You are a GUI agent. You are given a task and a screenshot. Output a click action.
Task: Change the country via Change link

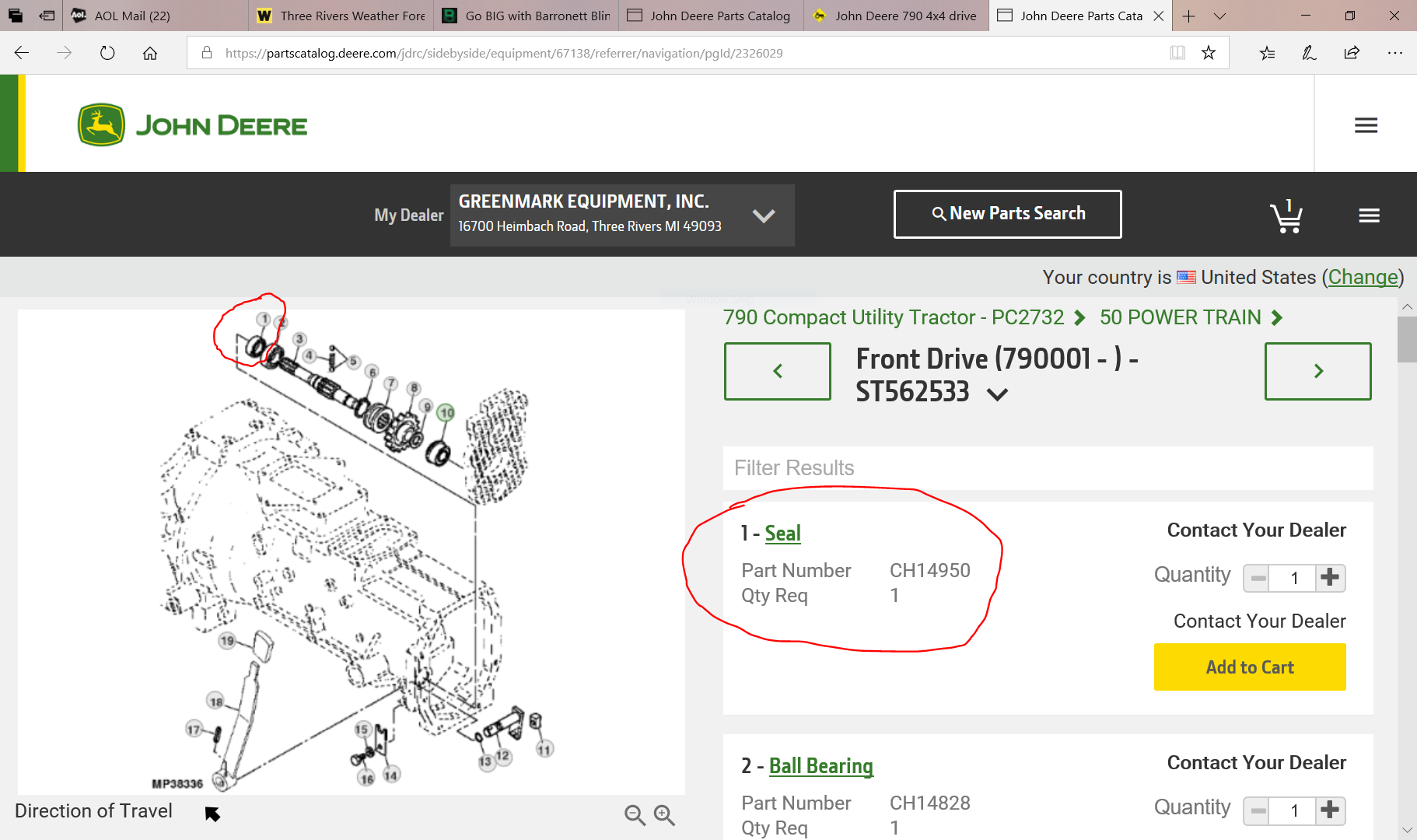(x=1363, y=277)
